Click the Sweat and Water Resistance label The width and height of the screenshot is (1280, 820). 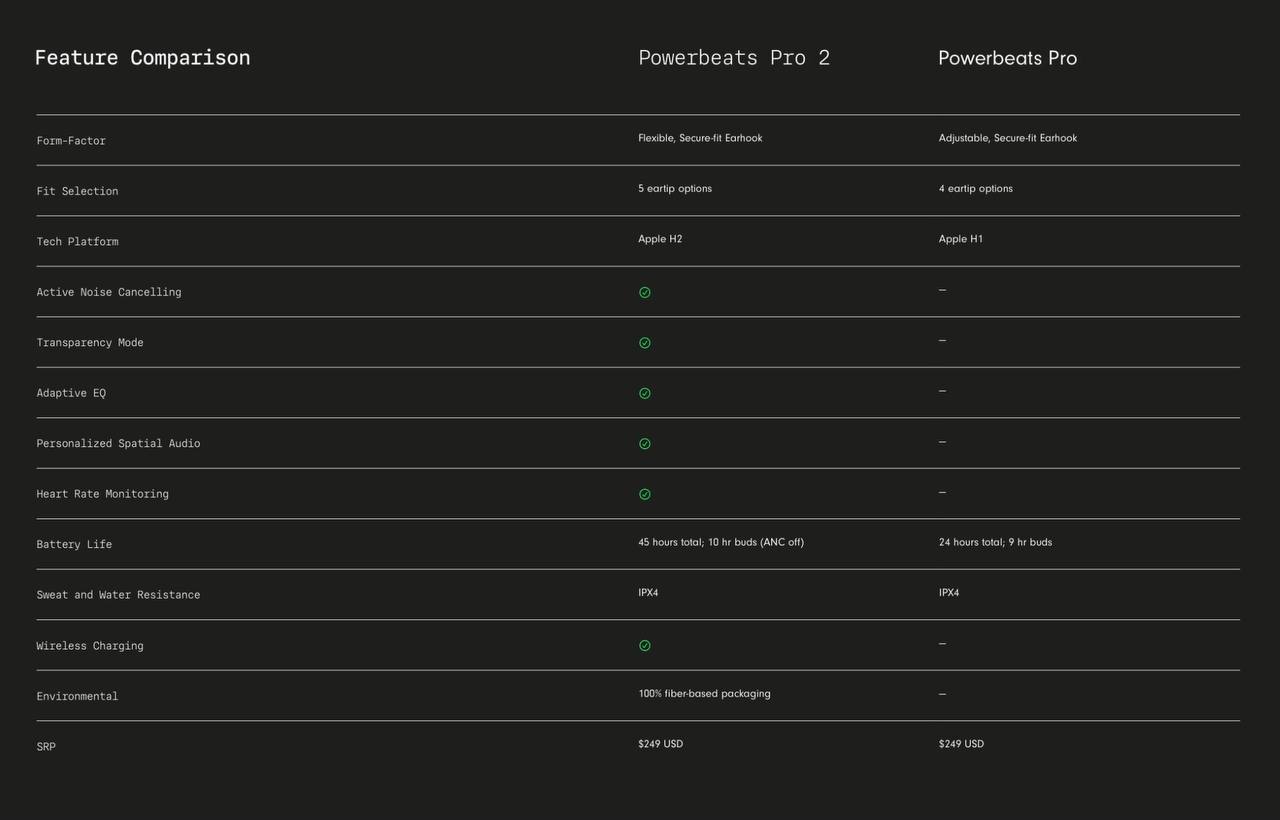pyautogui.click(x=118, y=595)
